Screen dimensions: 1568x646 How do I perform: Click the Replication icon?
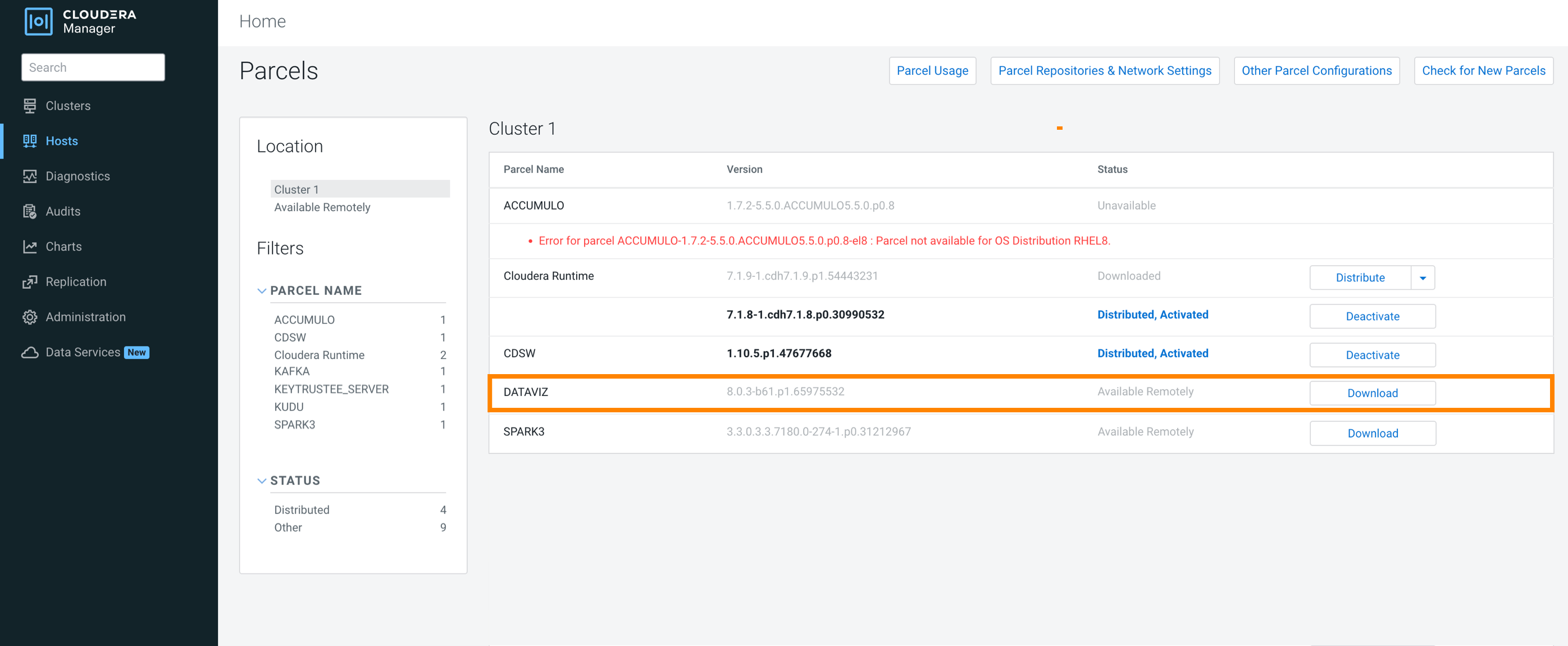tap(30, 282)
